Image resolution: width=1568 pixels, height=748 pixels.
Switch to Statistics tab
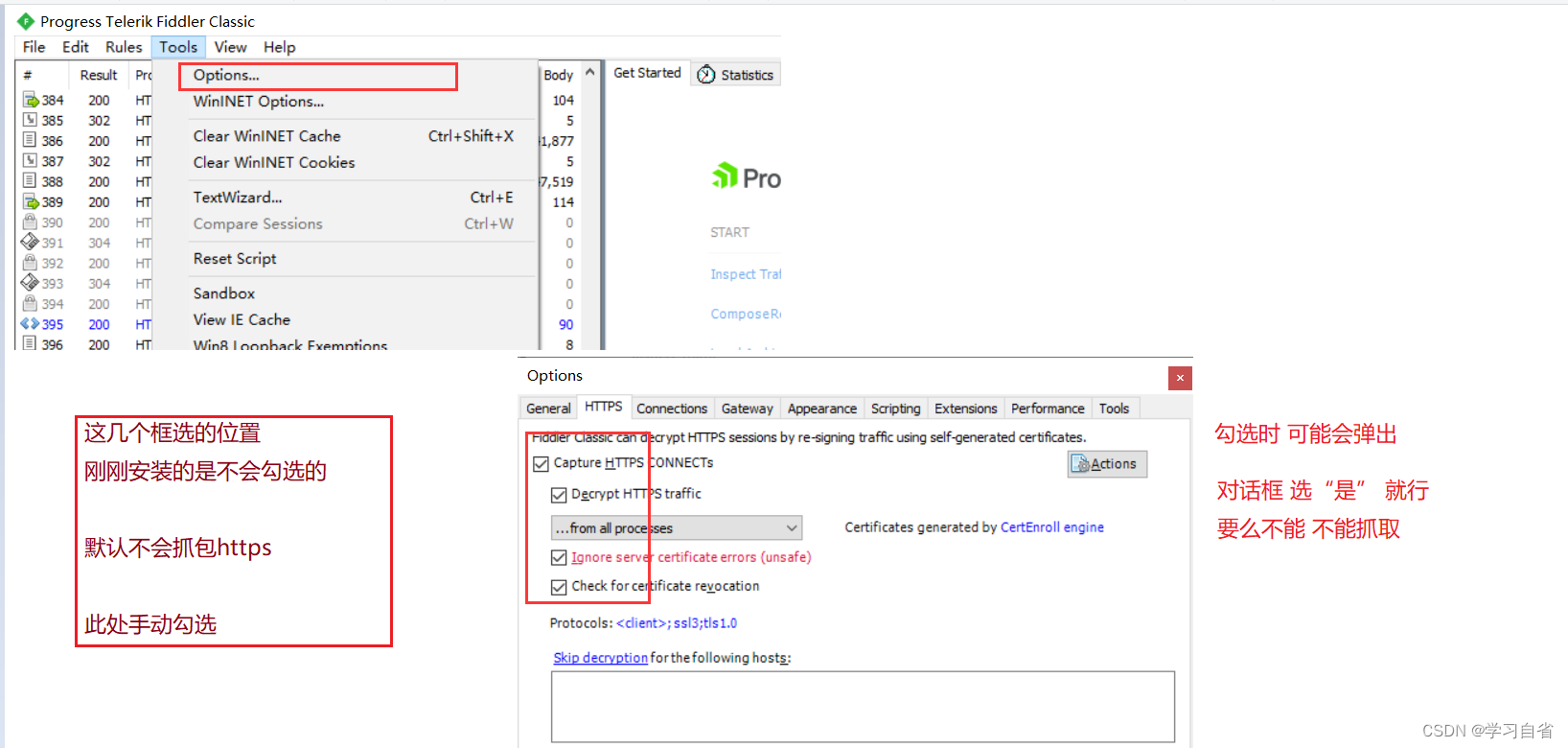(736, 75)
